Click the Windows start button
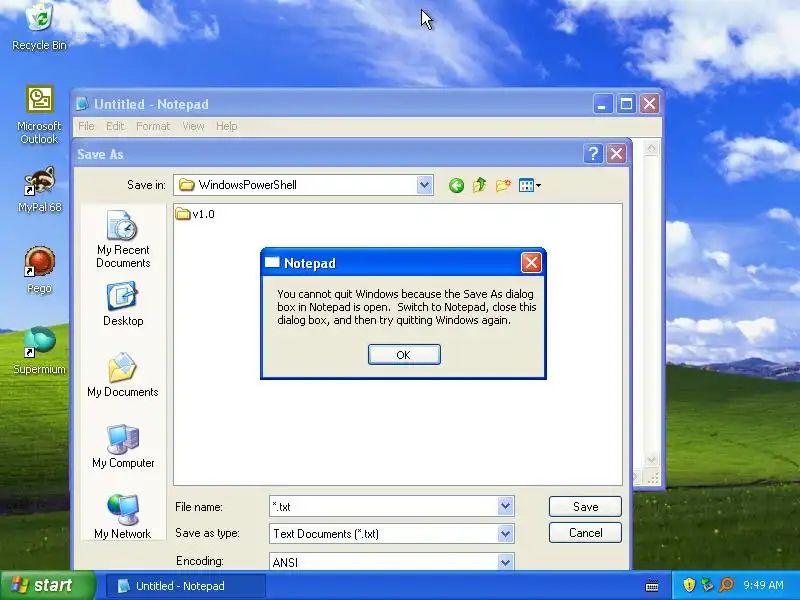The width and height of the screenshot is (800, 600). pos(47,585)
